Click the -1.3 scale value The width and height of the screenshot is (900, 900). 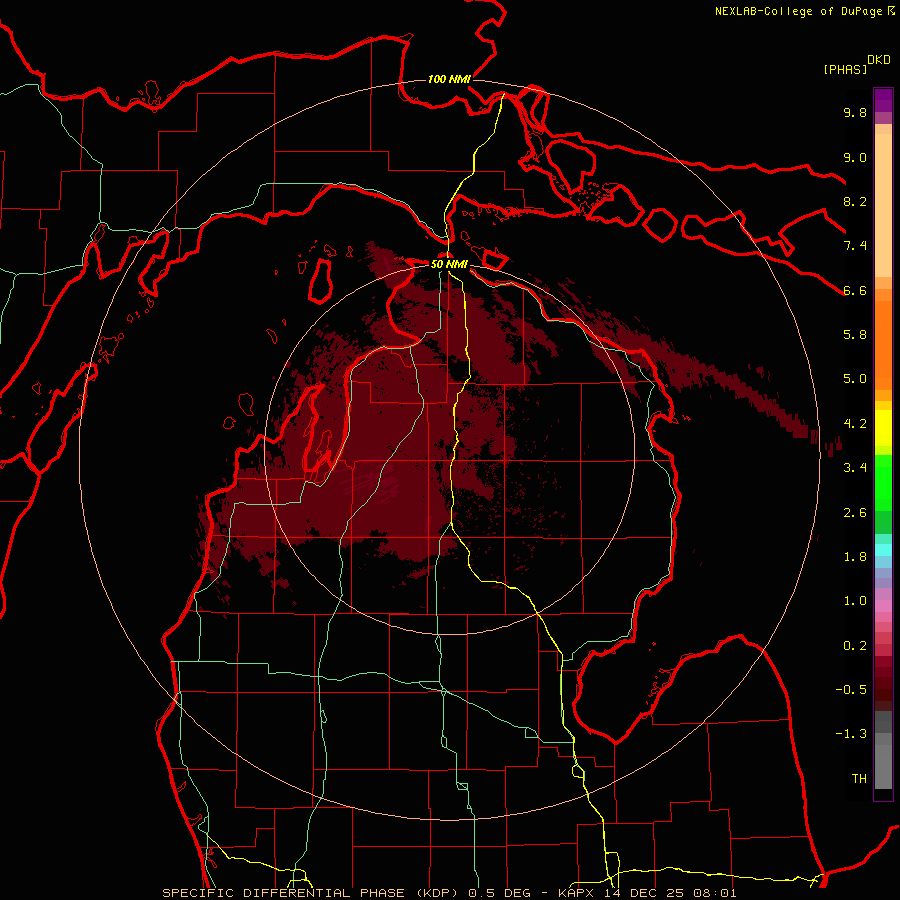pyautogui.click(x=851, y=734)
